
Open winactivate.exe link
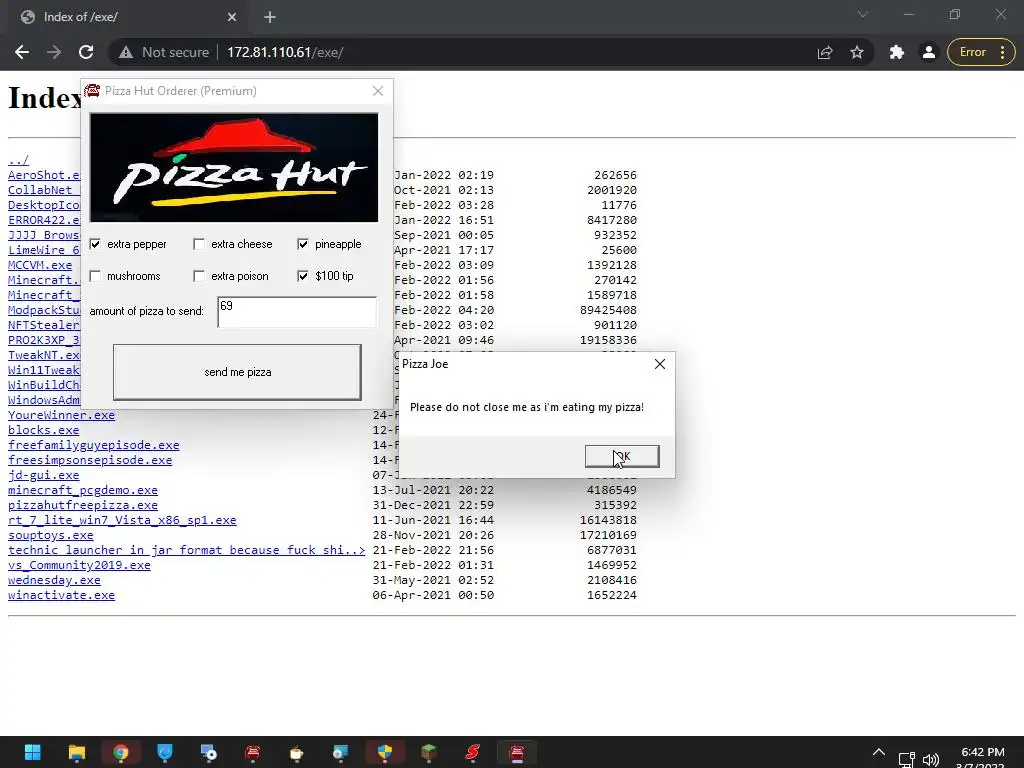tap(61, 596)
